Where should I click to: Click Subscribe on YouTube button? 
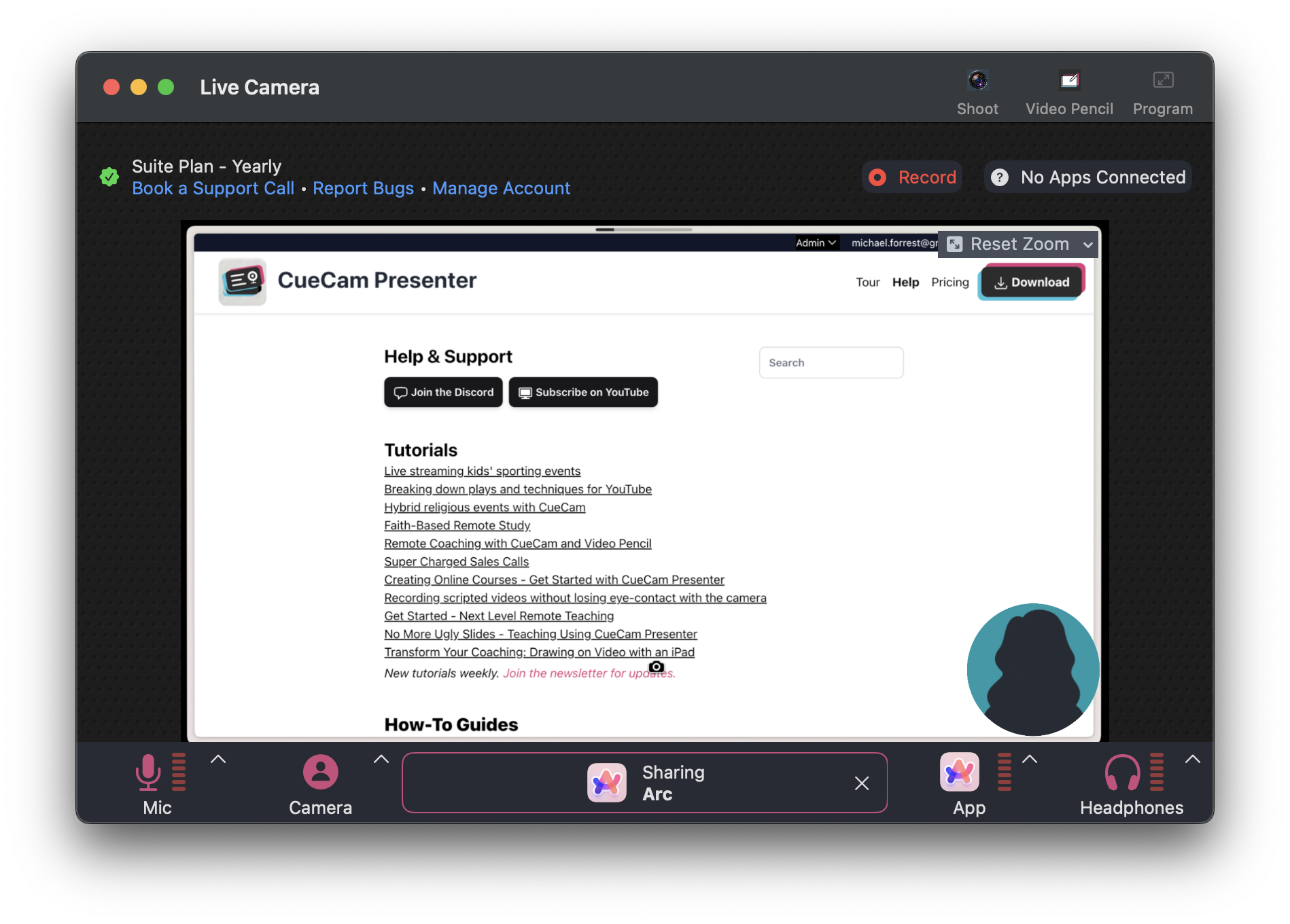coord(583,392)
